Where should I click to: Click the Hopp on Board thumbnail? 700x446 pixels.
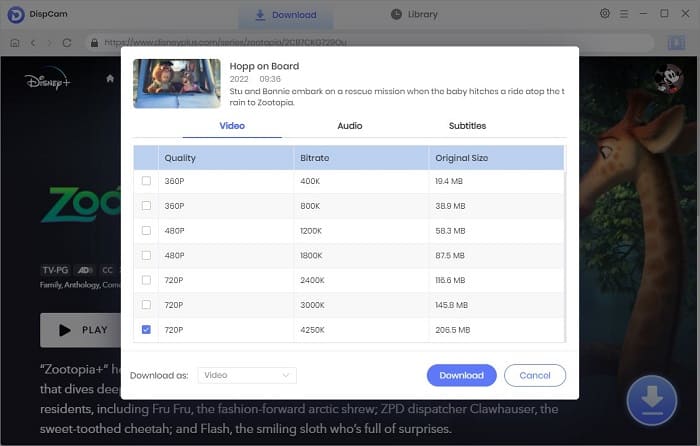click(177, 83)
